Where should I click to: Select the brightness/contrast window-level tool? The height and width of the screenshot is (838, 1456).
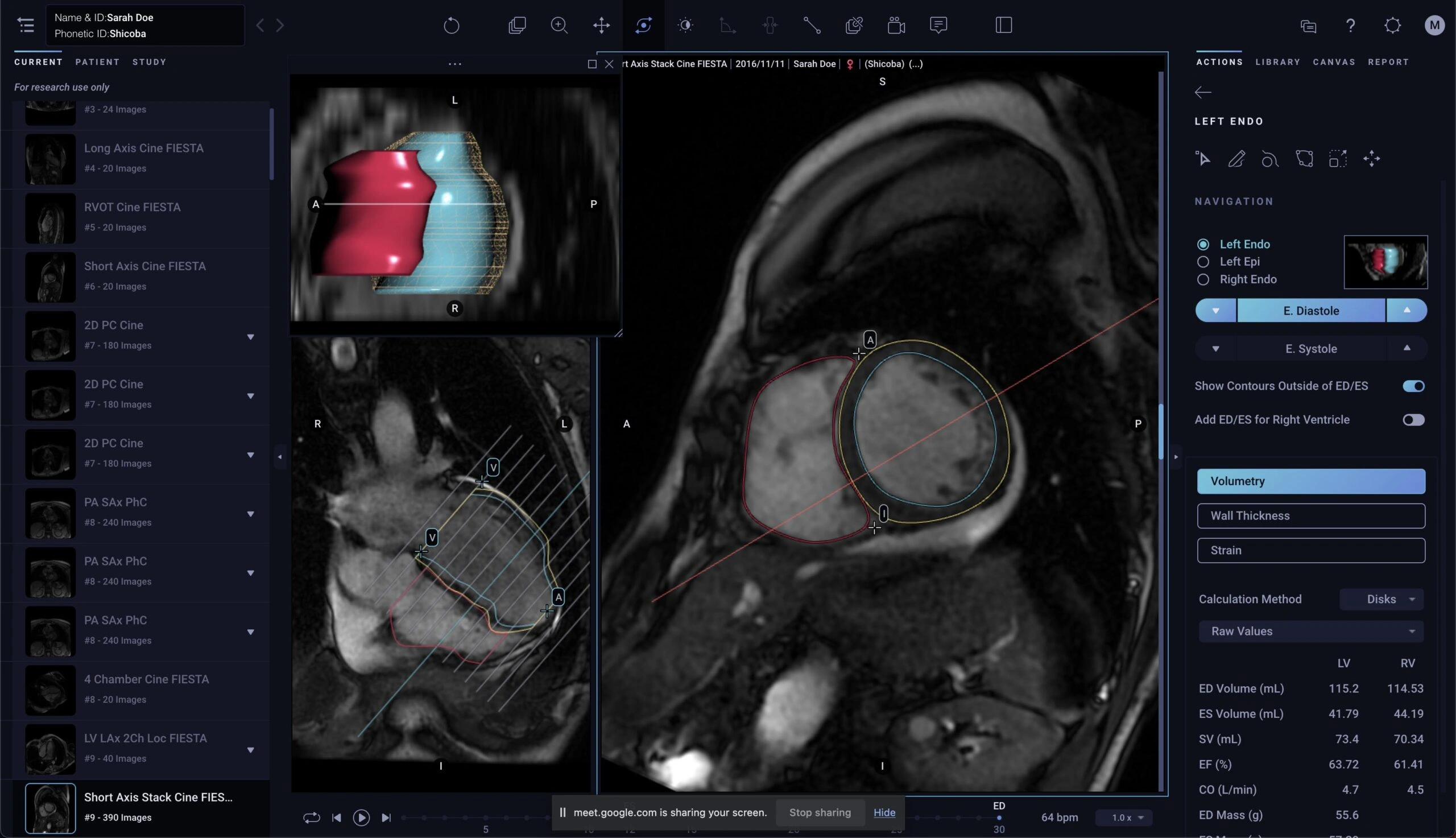pos(685,26)
